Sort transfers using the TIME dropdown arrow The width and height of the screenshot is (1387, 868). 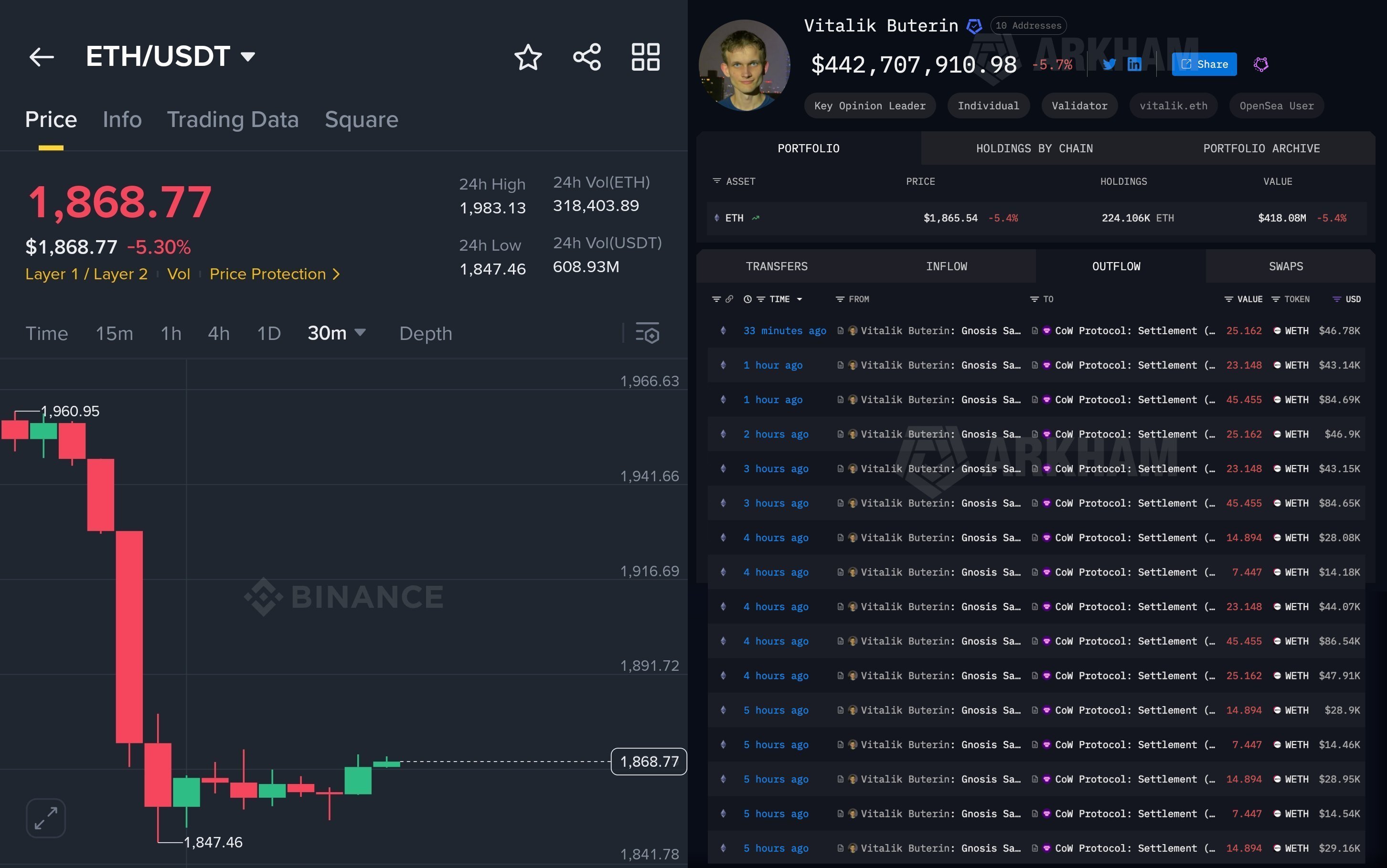pyautogui.click(x=799, y=299)
